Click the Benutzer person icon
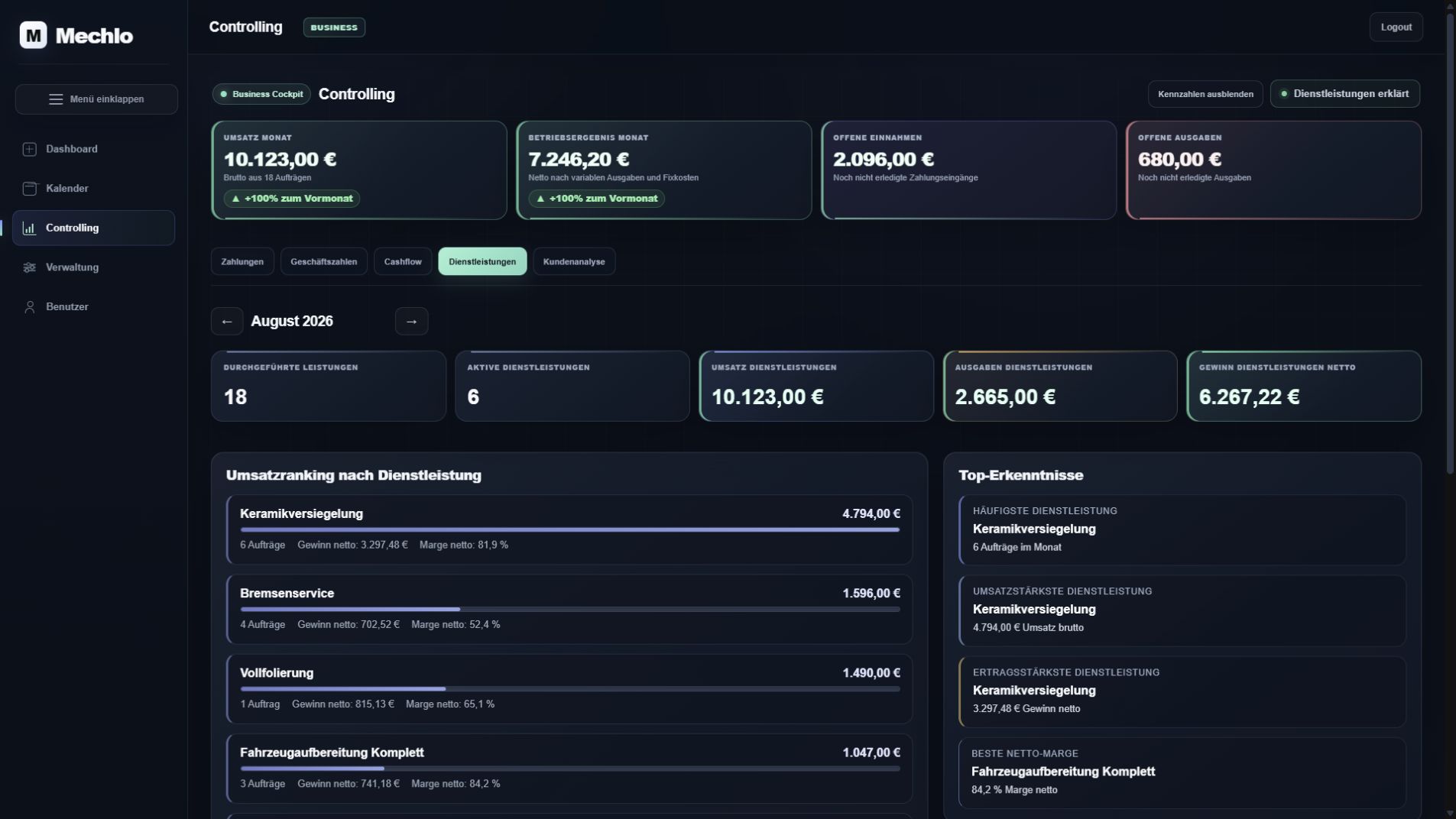 coord(30,307)
